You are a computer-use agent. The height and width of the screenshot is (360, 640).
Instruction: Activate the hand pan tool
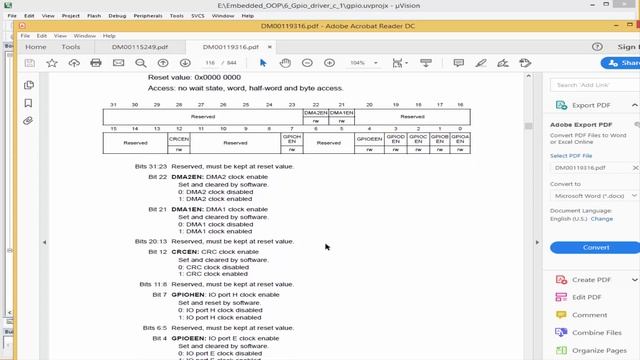click(x=285, y=63)
